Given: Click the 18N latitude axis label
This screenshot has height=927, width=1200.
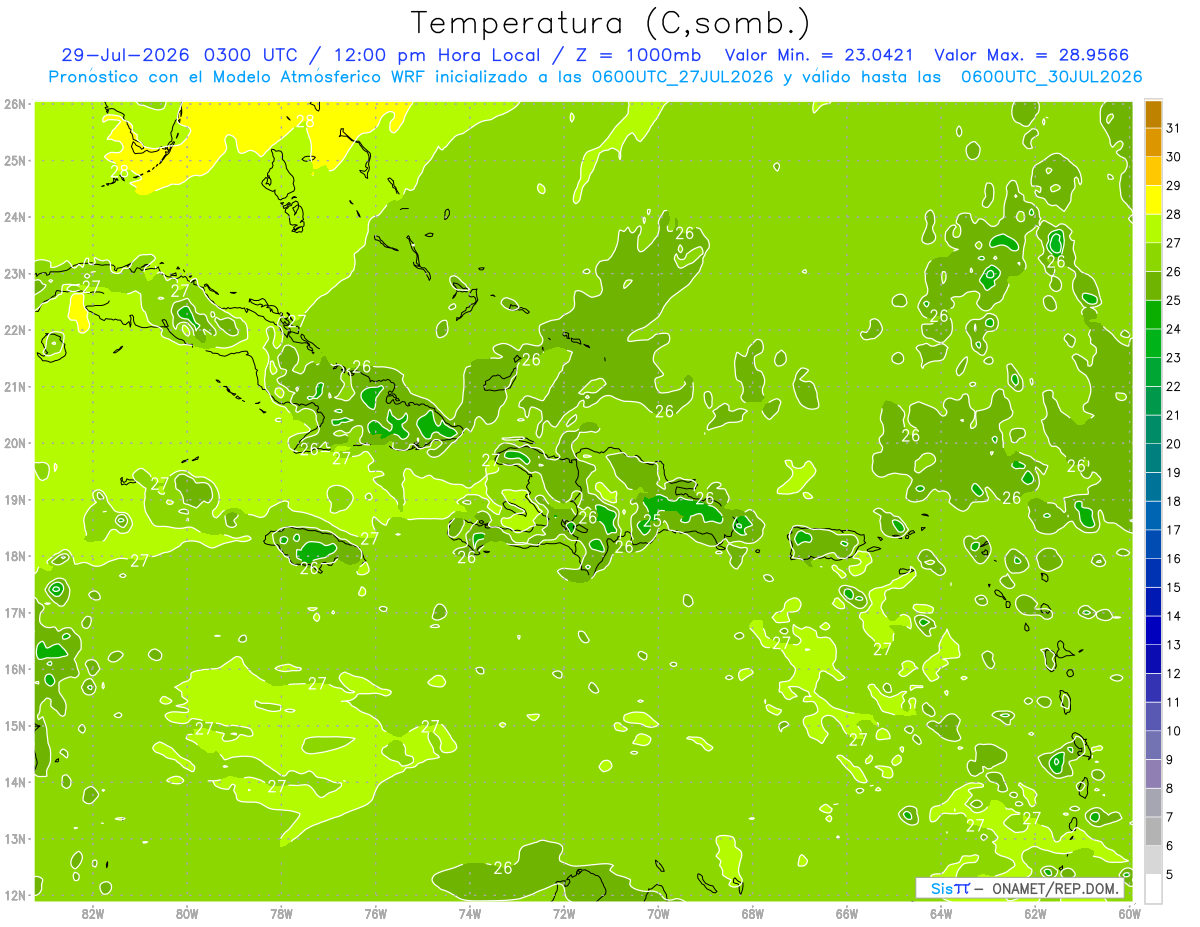Looking at the screenshot, I should pyautogui.click(x=15, y=556).
